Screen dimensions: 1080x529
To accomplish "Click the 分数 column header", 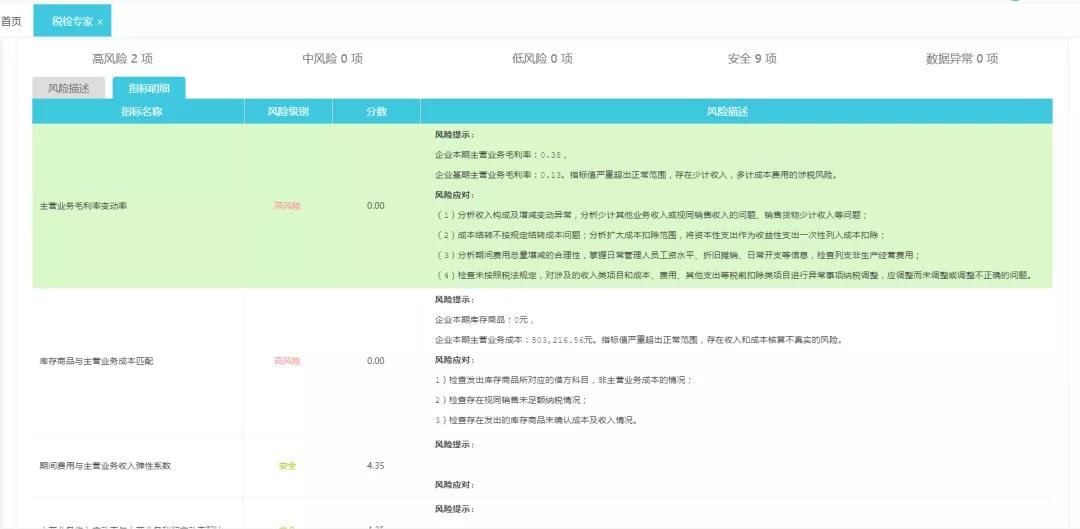I will (376, 112).
